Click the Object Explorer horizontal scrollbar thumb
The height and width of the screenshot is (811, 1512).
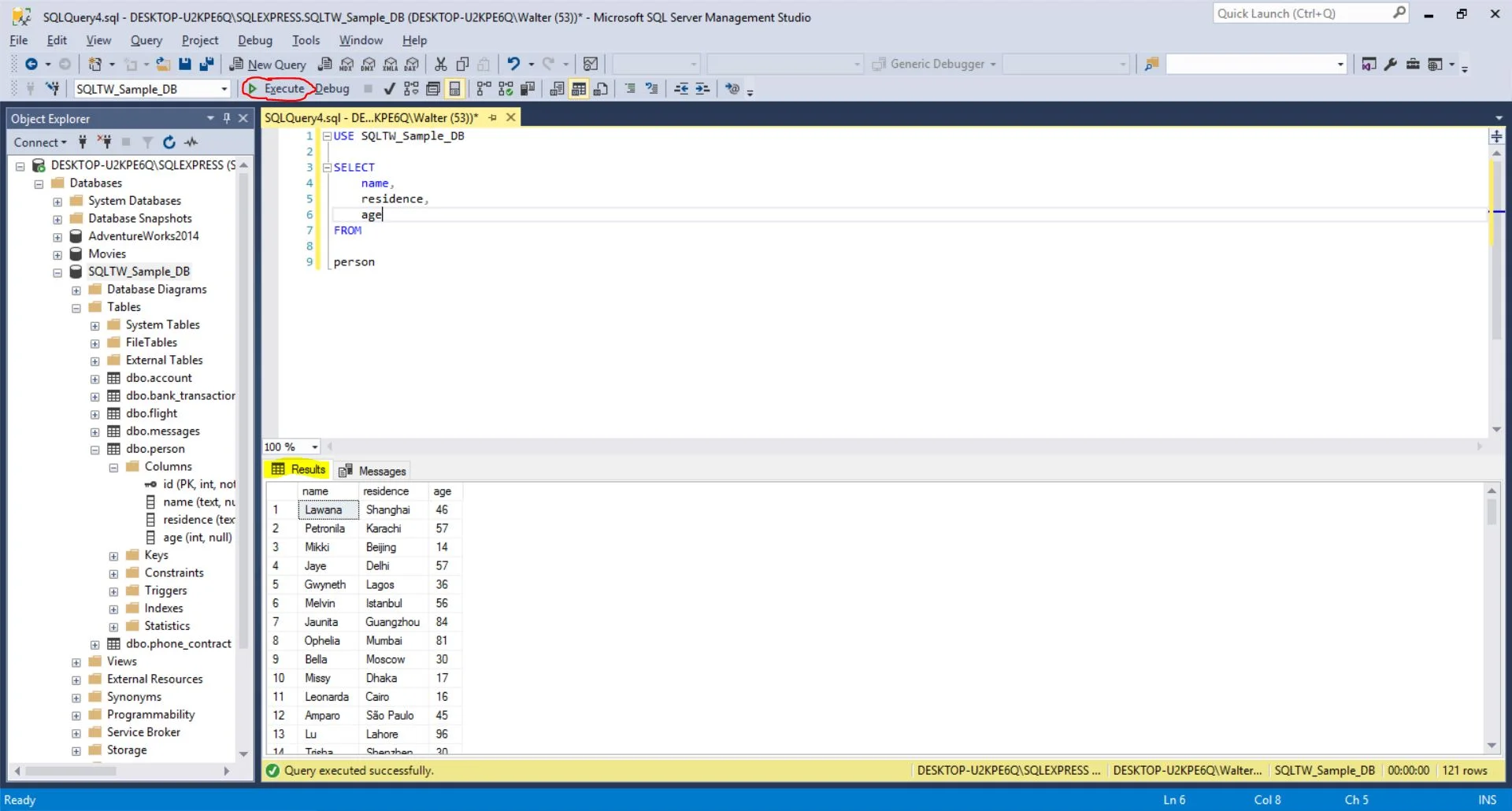point(71,771)
